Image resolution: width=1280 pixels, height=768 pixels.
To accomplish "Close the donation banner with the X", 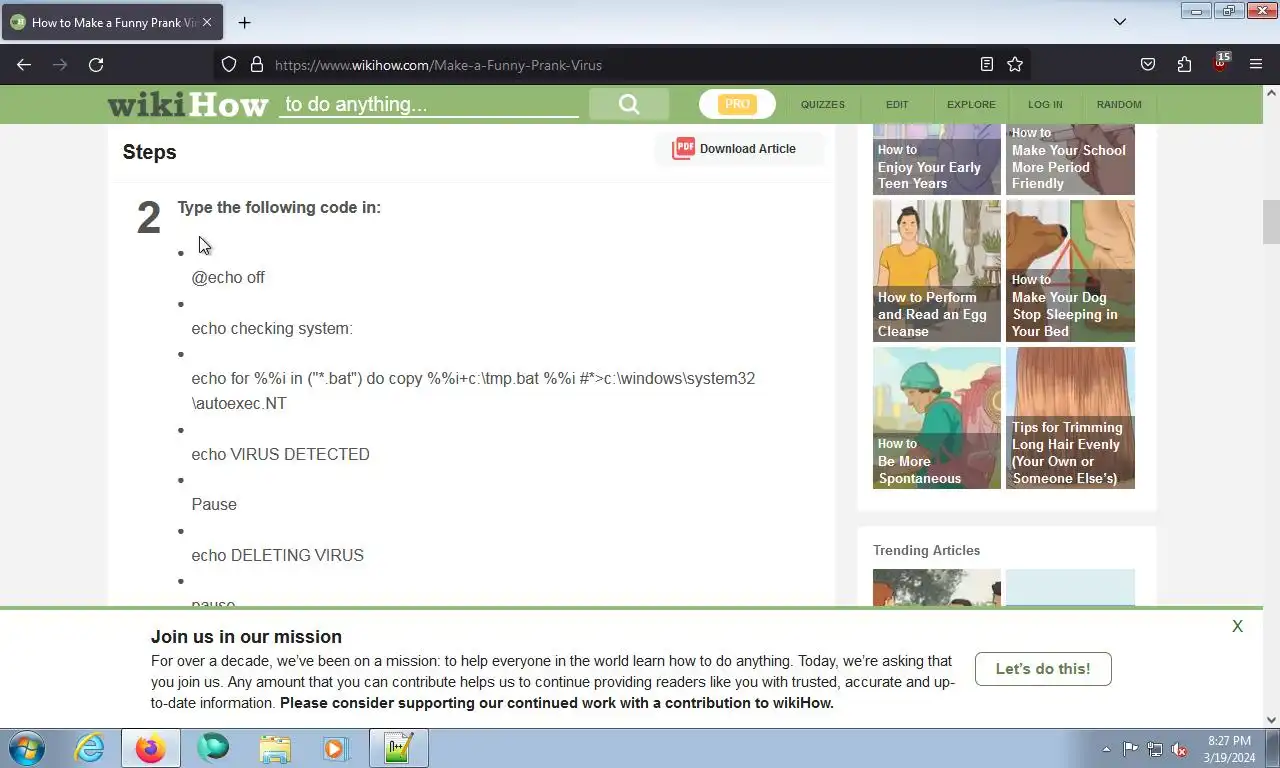I will tap(1237, 626).
